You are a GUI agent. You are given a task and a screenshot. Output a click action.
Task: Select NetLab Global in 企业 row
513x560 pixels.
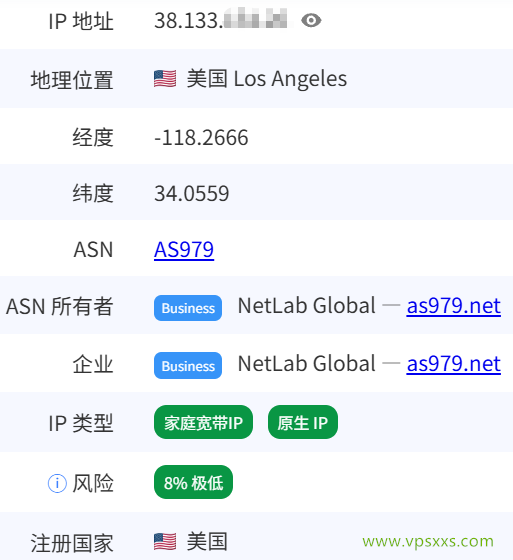[307, 364]
